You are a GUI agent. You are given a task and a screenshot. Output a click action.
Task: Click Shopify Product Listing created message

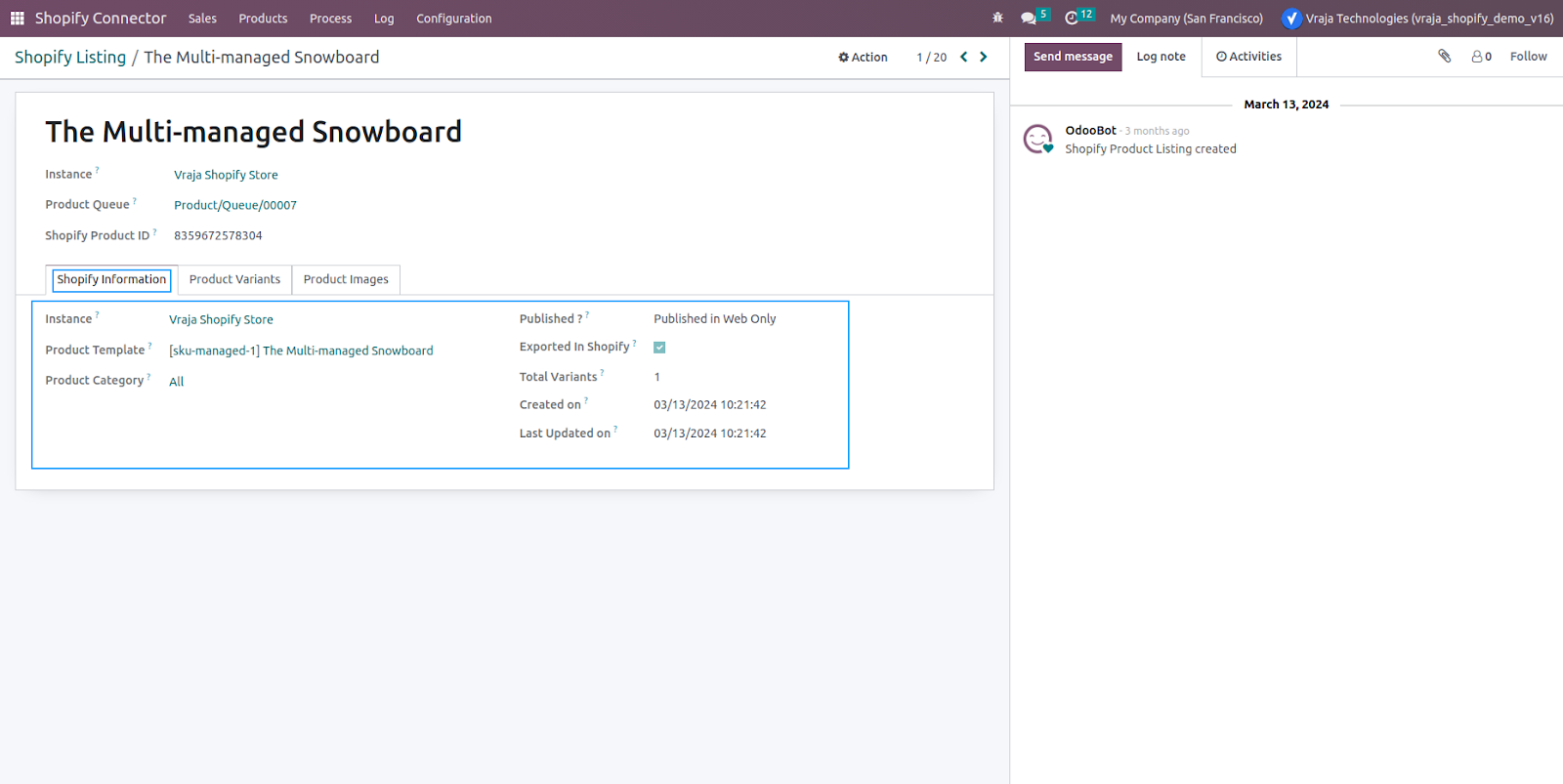coord(1150,149)
